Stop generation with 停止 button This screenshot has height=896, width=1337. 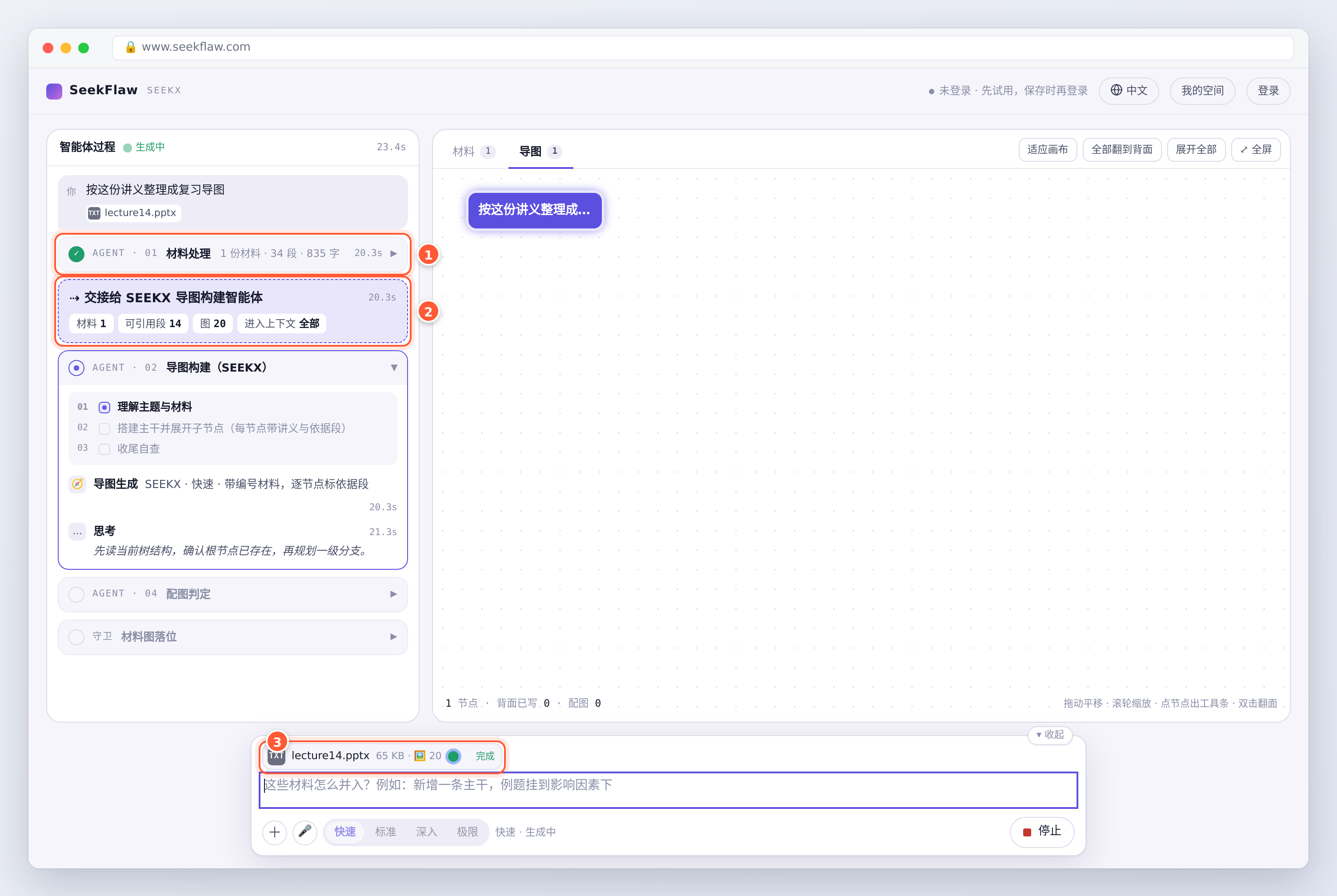pos(1042,832)
